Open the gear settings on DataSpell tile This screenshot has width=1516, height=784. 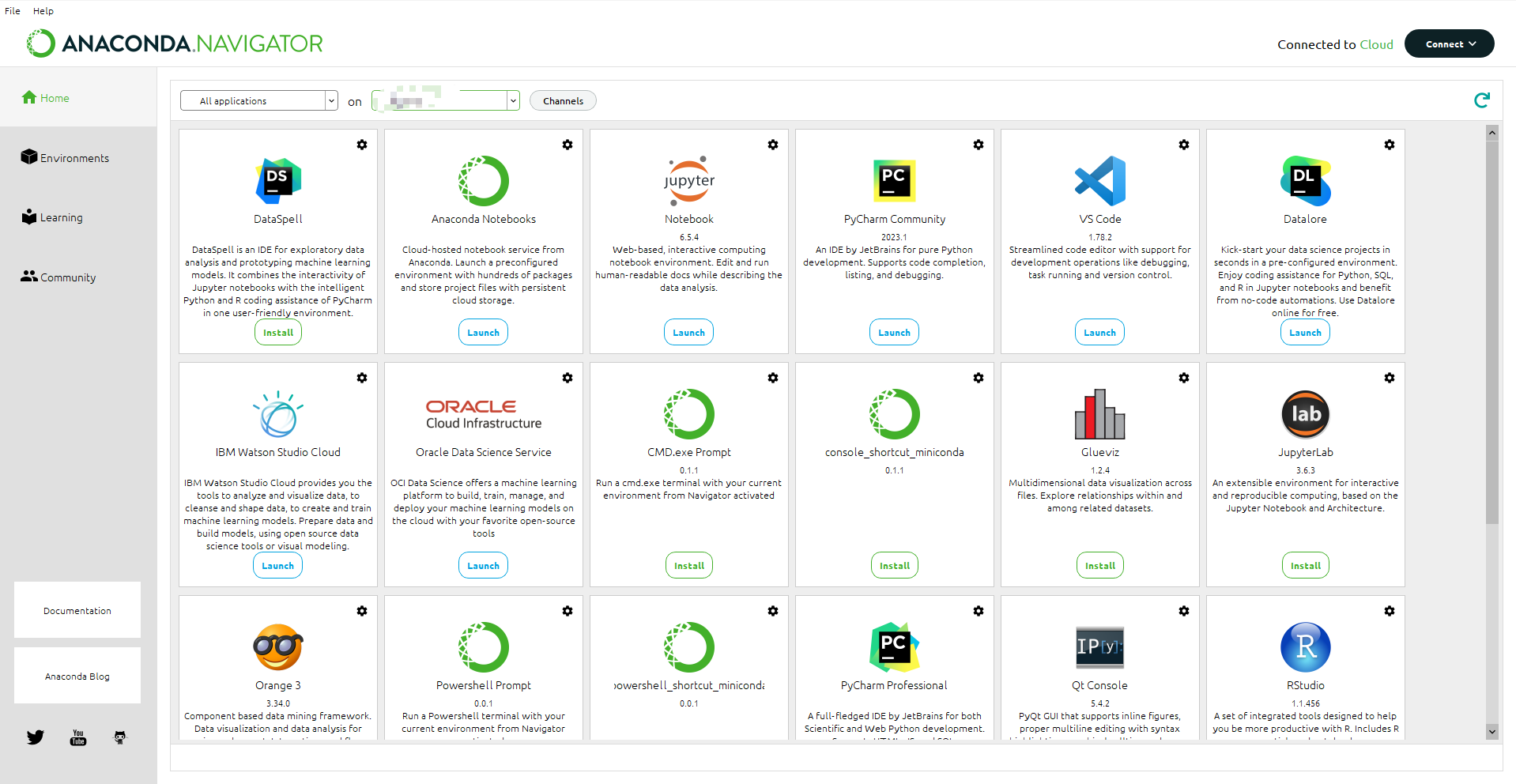(362, 145)
